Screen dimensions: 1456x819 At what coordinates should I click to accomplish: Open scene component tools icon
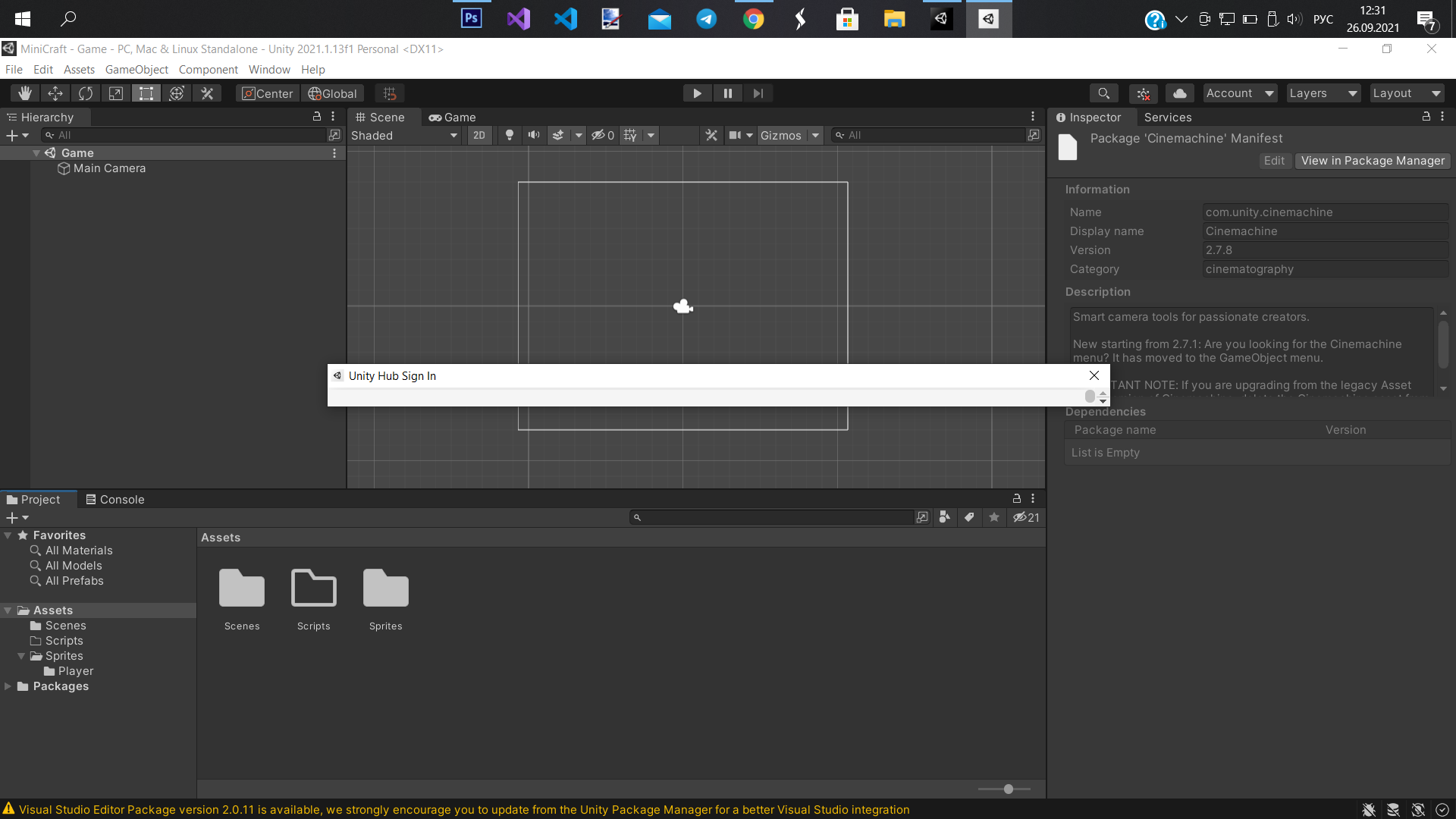click(x=711, y=135)
